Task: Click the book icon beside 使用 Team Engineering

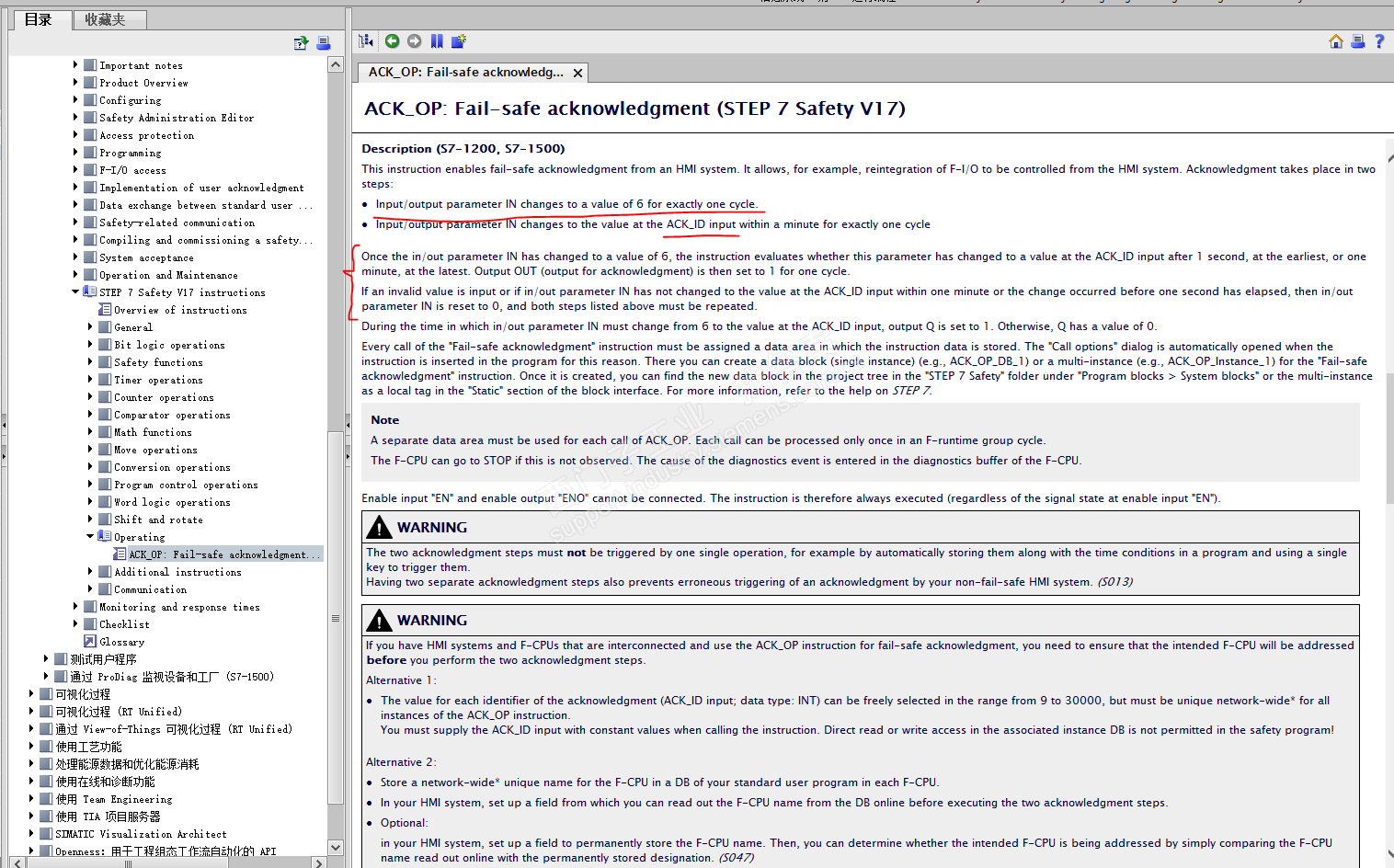Action: click(x=46, y=799)
